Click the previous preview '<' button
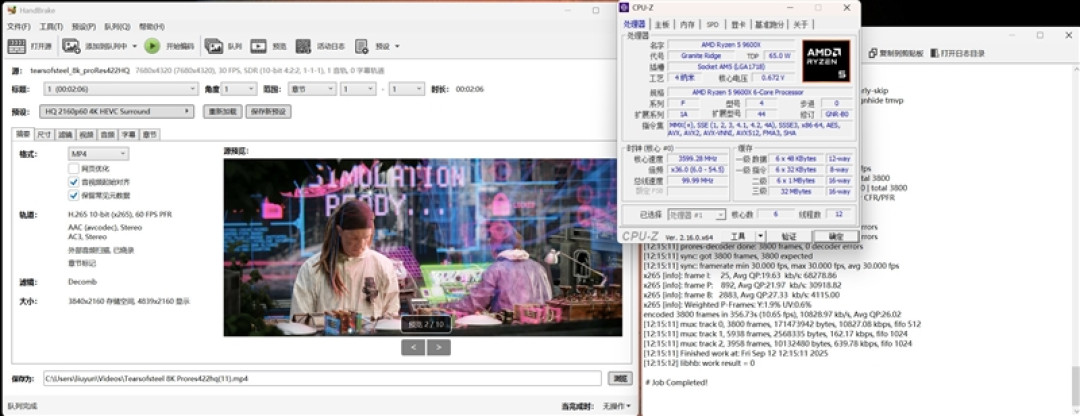Image resolution: width=1080 pixels, height=416 pixels. (x=413, y=348)
